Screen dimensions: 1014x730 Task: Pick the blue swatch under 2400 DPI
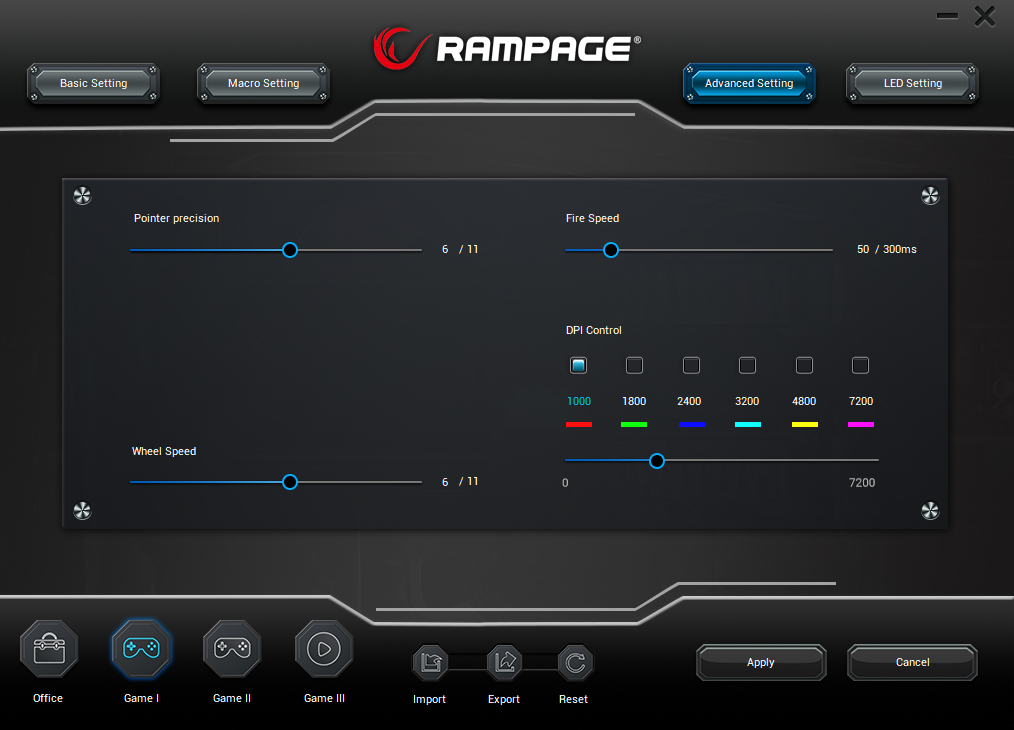click(x=692, y=424)
